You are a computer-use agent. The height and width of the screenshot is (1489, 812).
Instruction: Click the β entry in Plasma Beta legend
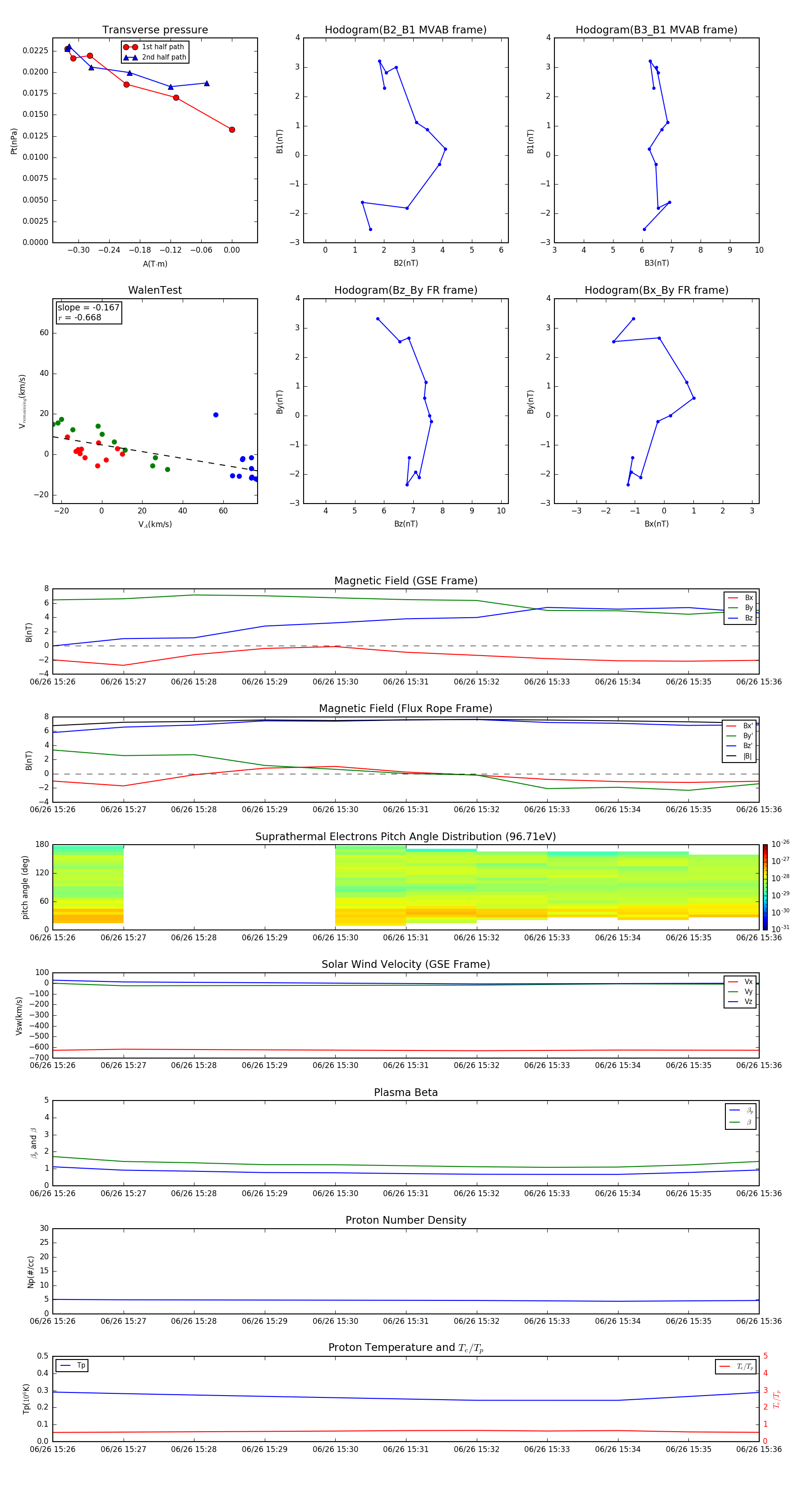(x=741, y=1122)
